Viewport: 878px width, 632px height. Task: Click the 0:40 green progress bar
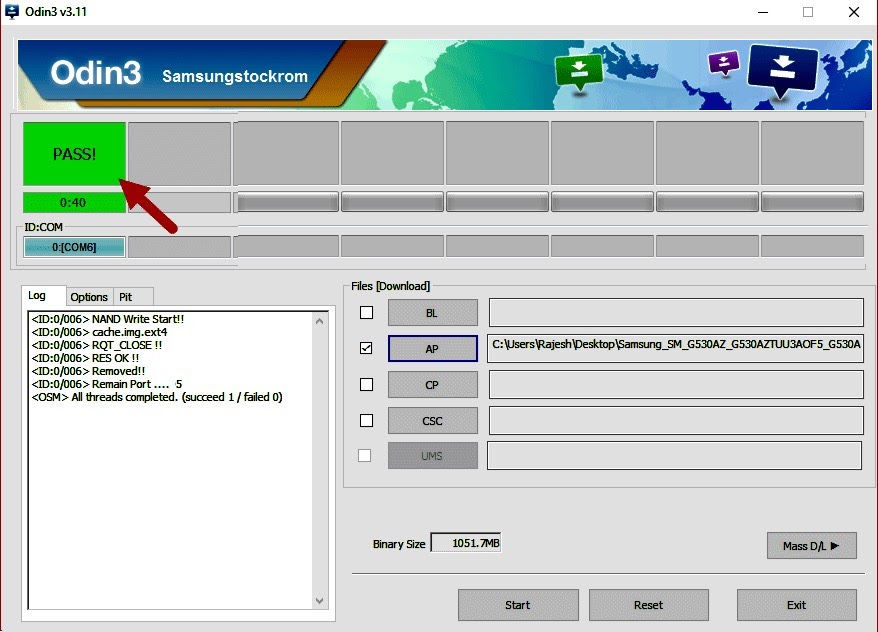point(74,202)
